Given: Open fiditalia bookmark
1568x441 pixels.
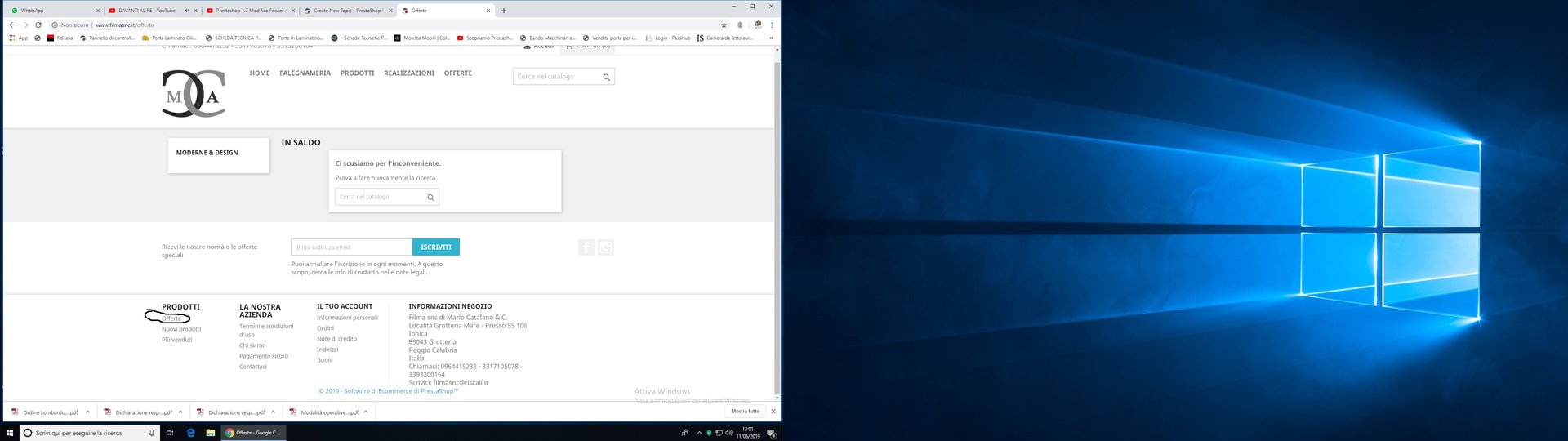Looking at the screenshot, I should click(x=60, y=38).
